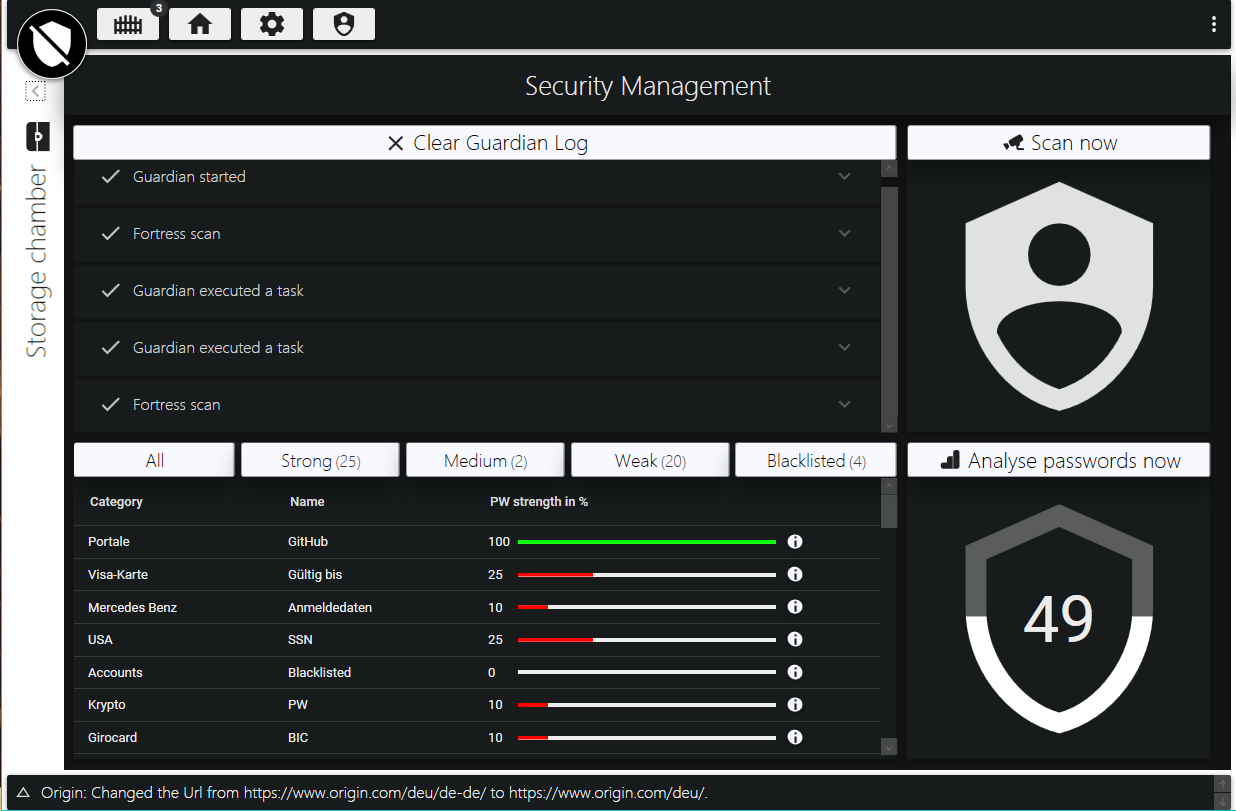Click the Scan now button
This screenshot has width=1236, height=811.
[x=1058, y=142]
